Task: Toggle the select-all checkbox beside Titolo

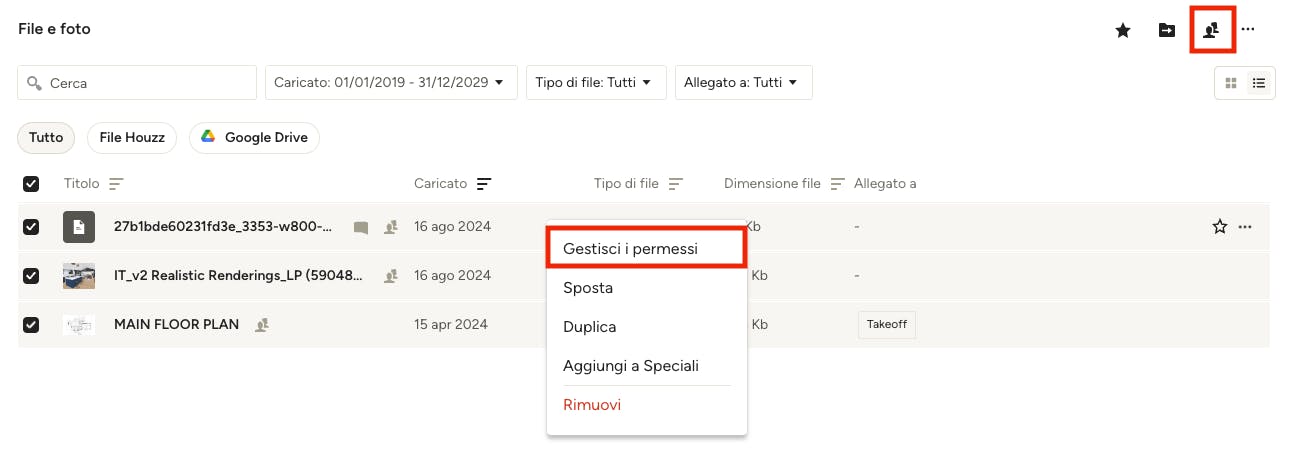Action: click(31, 184)
